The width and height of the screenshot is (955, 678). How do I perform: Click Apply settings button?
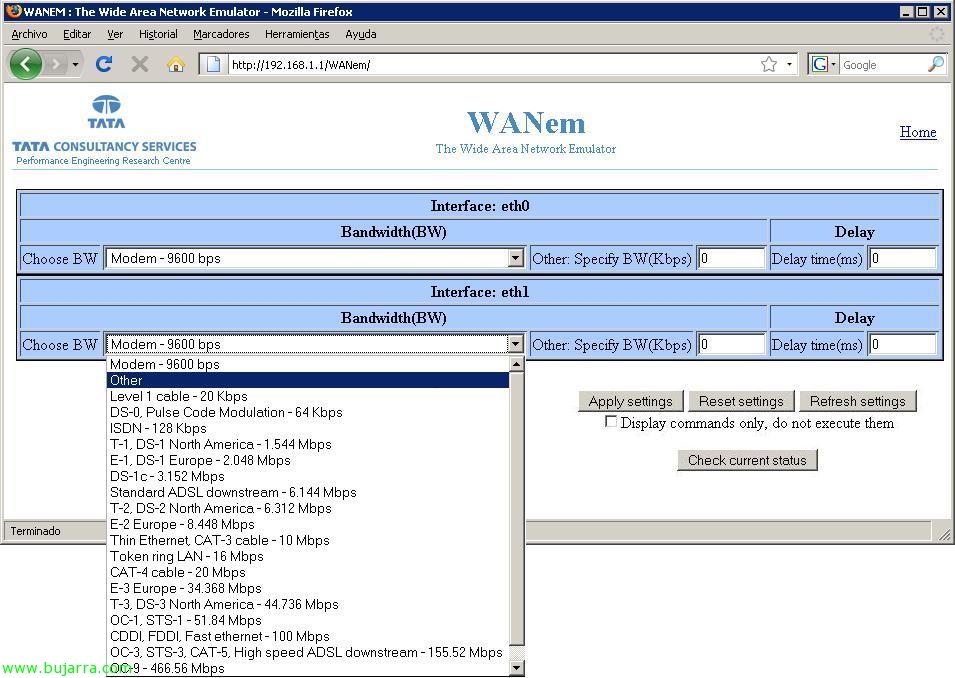tap(630, 401)
